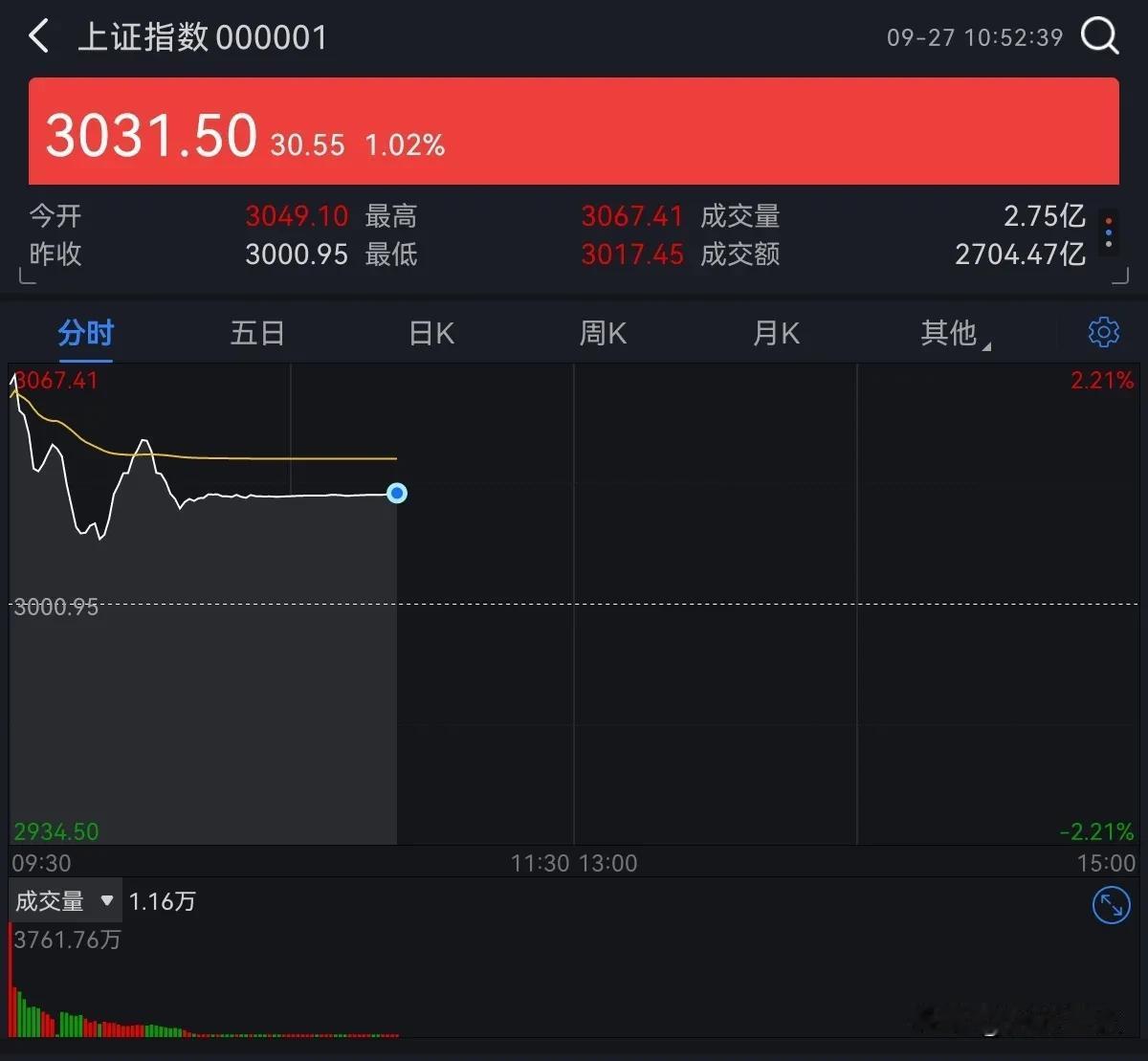The image size is (1148, 1061).
Task: Tap the title 上证指数 000001
Action: [x=202, y=37]
